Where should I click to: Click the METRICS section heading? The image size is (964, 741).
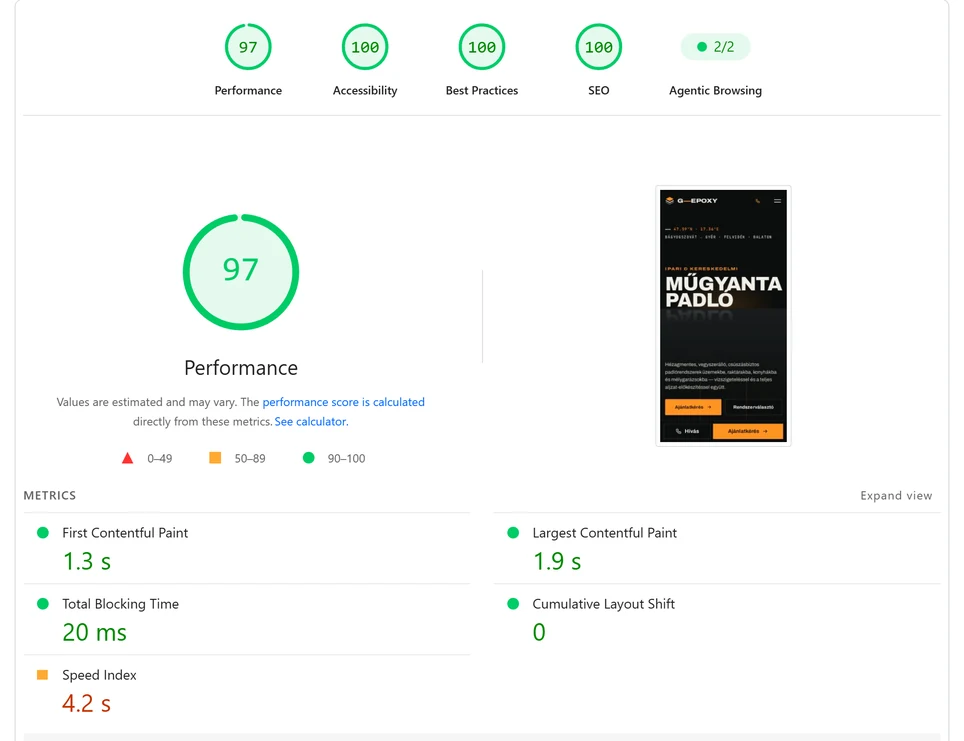[x=50, y=496]
